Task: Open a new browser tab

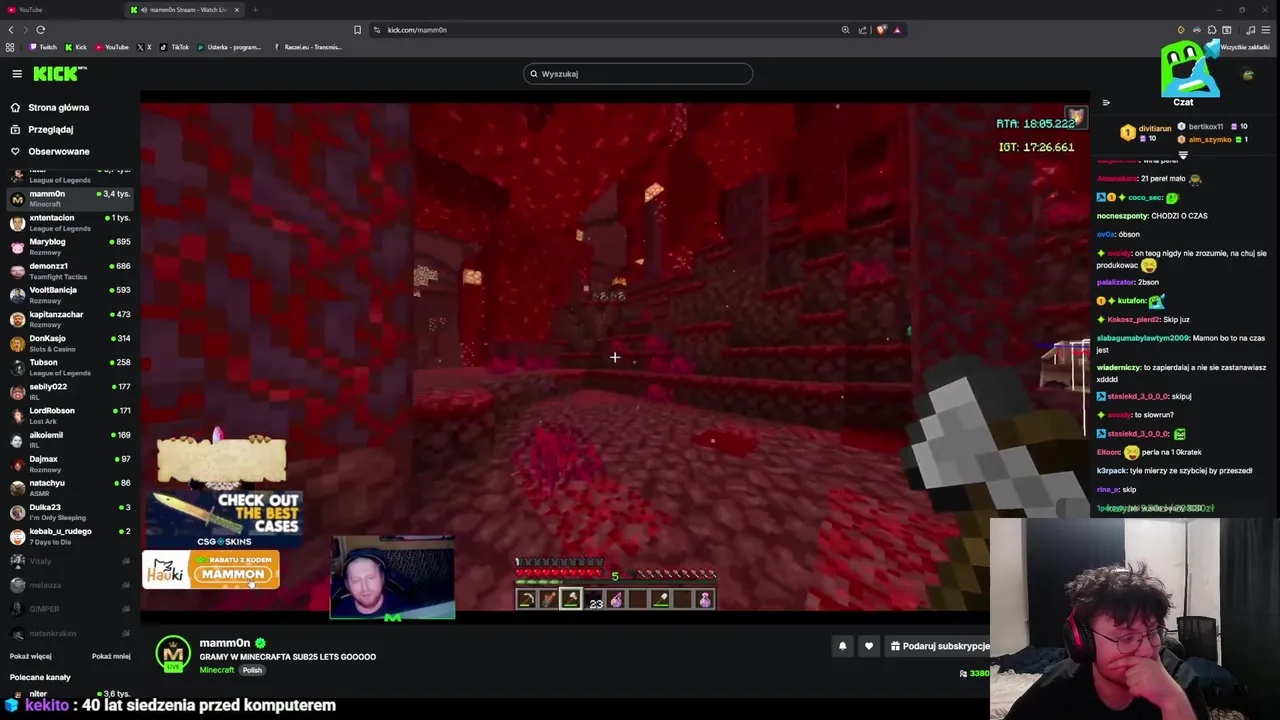Action: coord(255,10)
